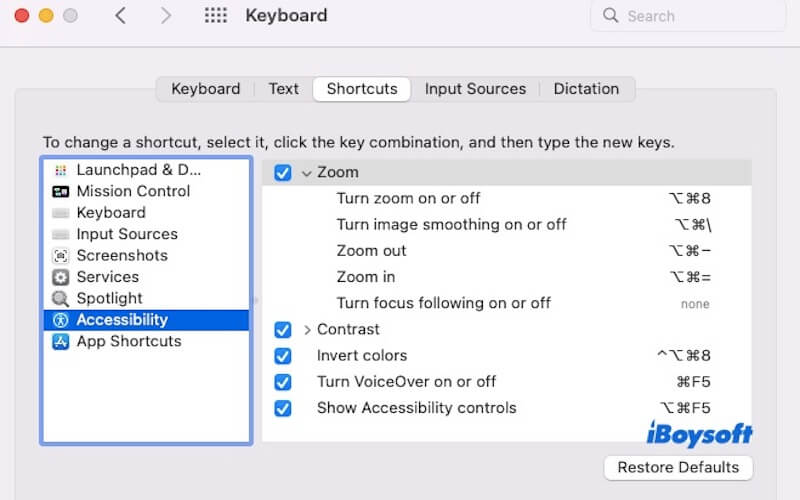This screenshot has width=800, height=500.
Task: Collapse the Zoom shortcut group
Action: coord(306,173)
